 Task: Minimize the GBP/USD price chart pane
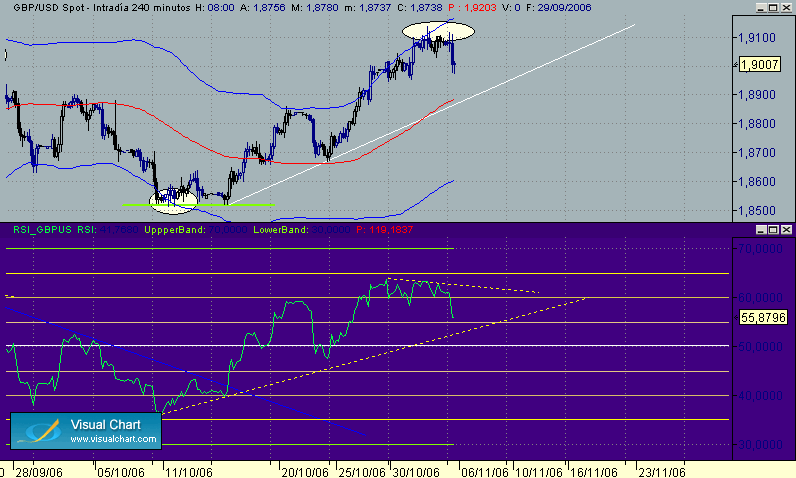[761, 8]
